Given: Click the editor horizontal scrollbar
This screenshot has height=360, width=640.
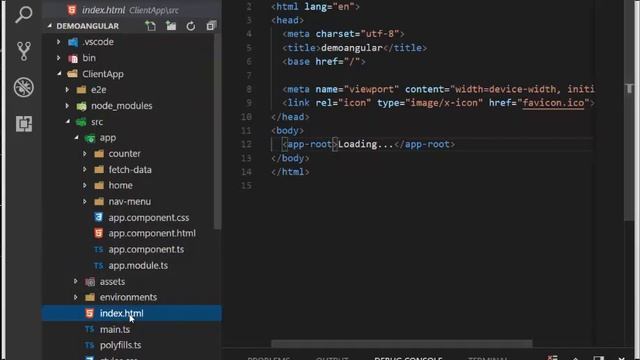Looking at the screenshot, I should [402, 344].
